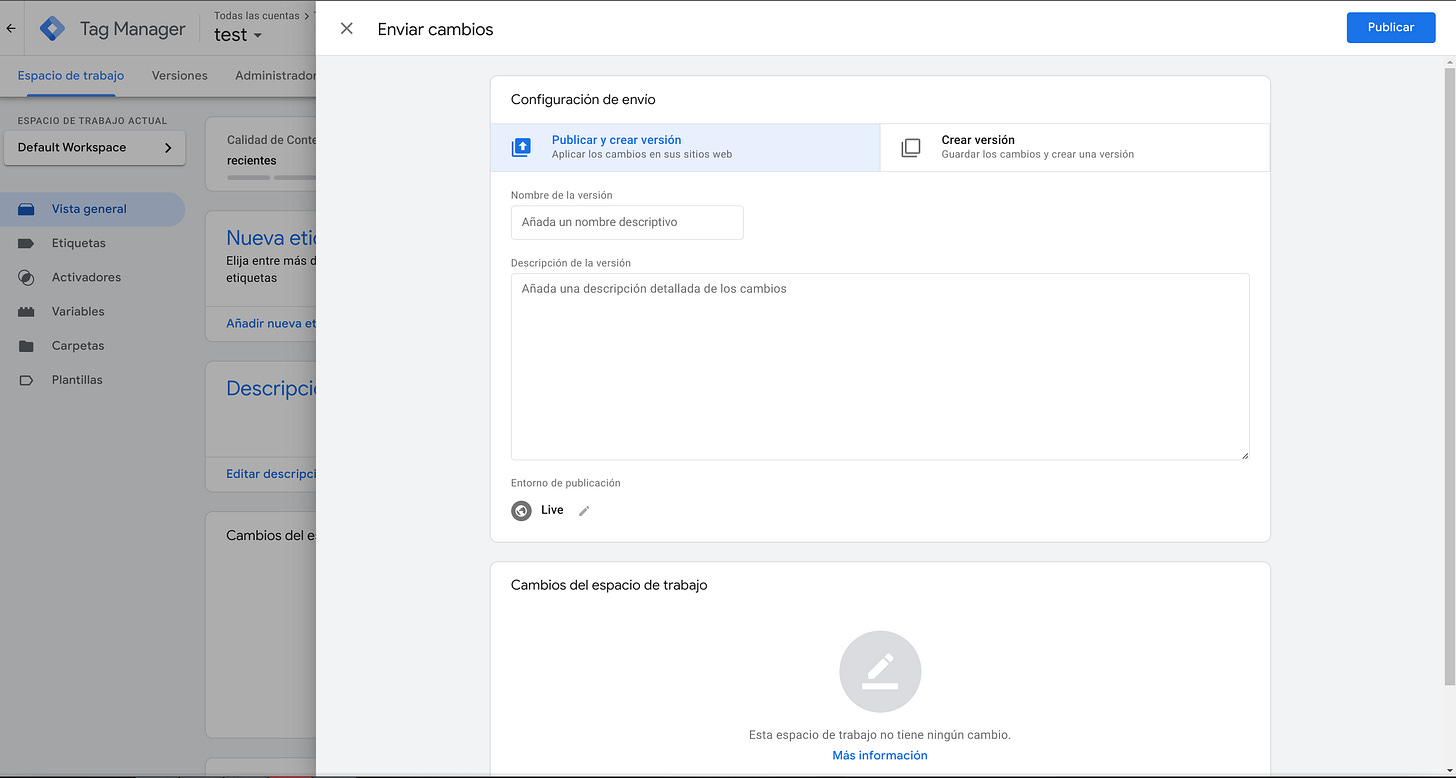Switch to the Versiones tab
This screenshot has width=1456, height=778.
(180, 76)
